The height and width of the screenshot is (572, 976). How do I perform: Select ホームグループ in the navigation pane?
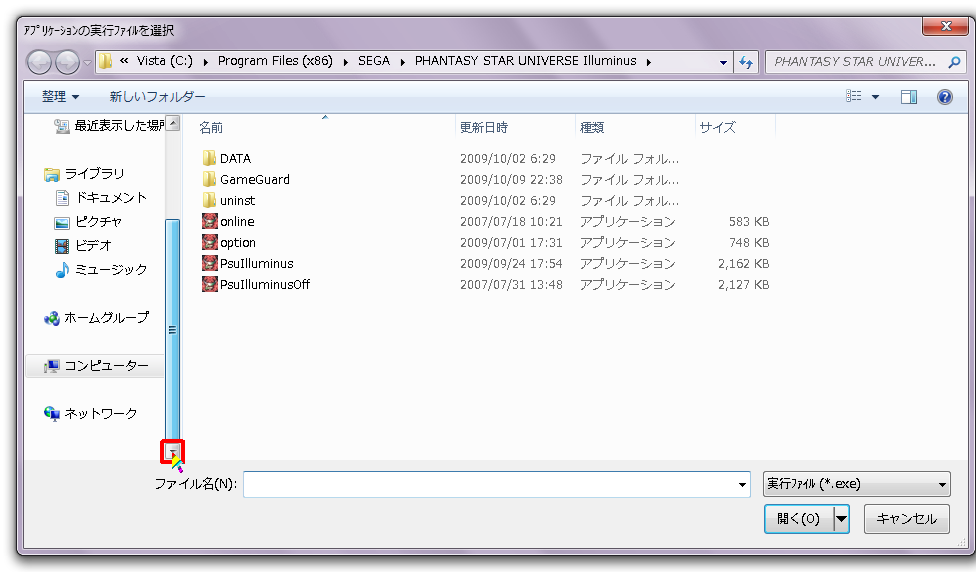click(97, 317)
